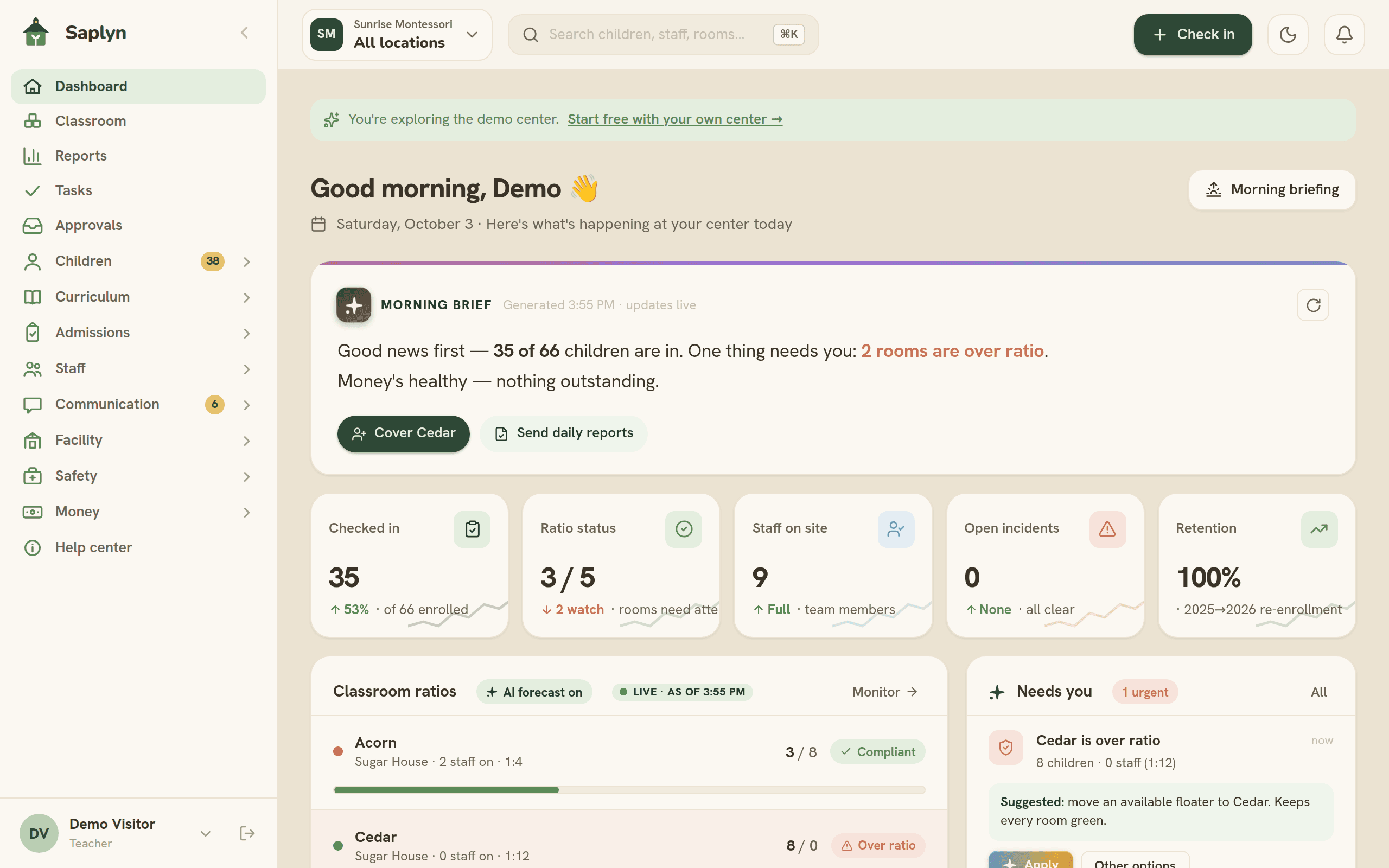Click the Over ratio status on Cedar row
1389x868 pixels.
pos(878,845)
